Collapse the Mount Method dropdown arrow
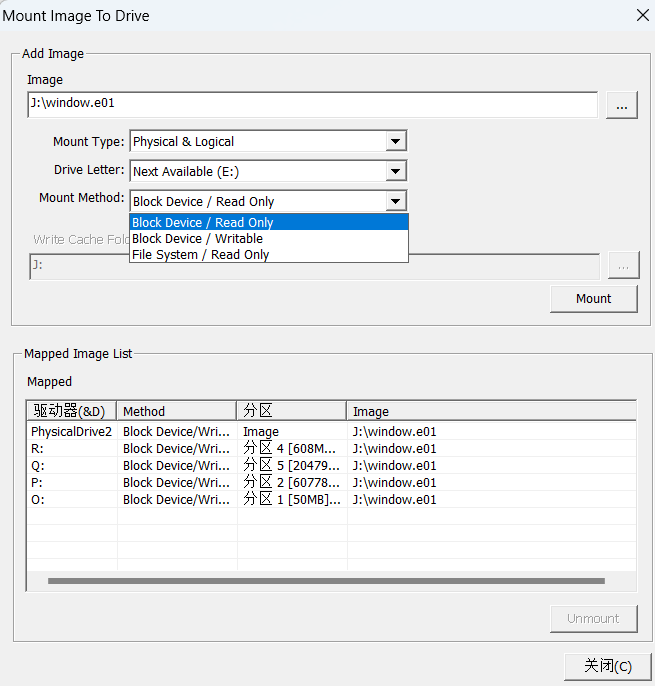 tap(396, 201)
